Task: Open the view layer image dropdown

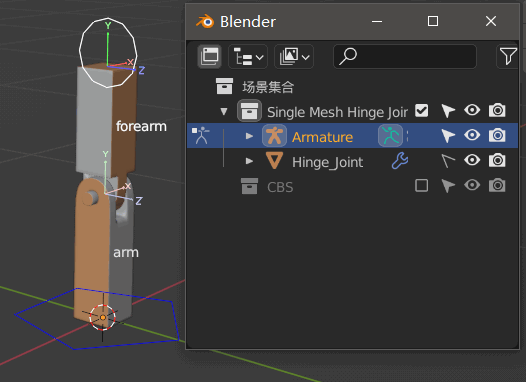Action: [294, 56]
